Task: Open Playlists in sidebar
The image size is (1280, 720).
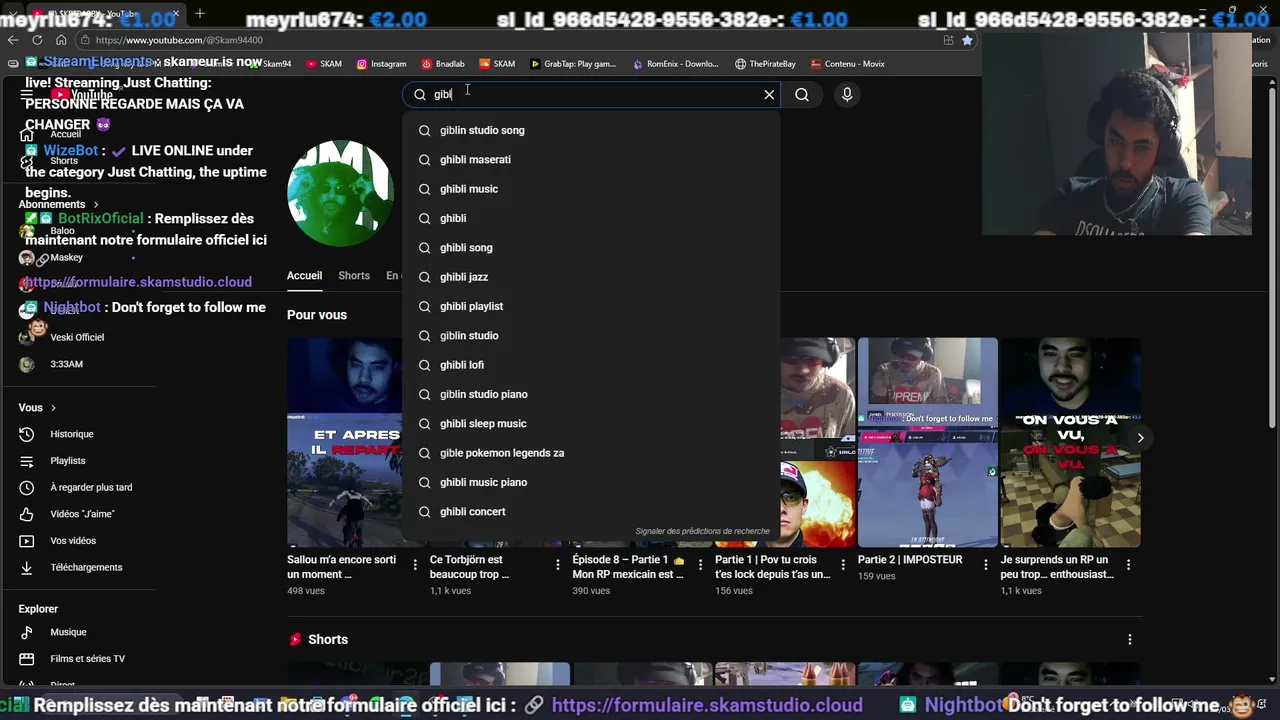Action: [67, 461]
